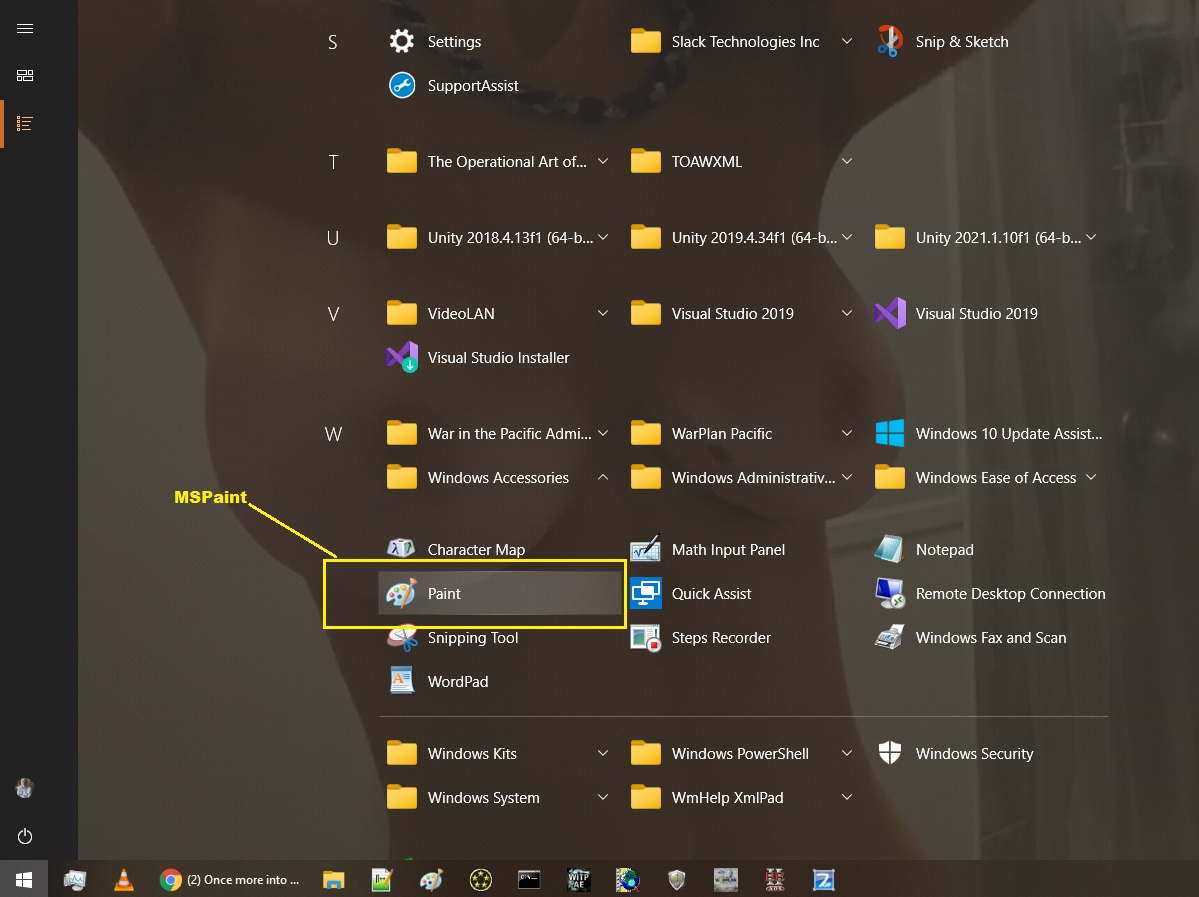Collapse Windows Accessories folder chevron
Image resolution: width=1199 pixels, height=897 pixels.
pyautogui.click(x=603, y=477)
